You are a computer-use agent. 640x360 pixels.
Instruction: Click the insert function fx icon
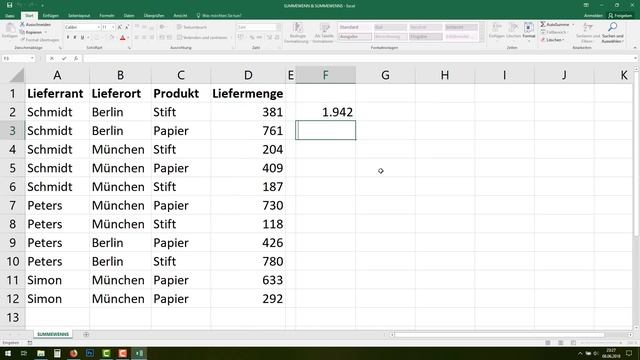coord(76,58)
